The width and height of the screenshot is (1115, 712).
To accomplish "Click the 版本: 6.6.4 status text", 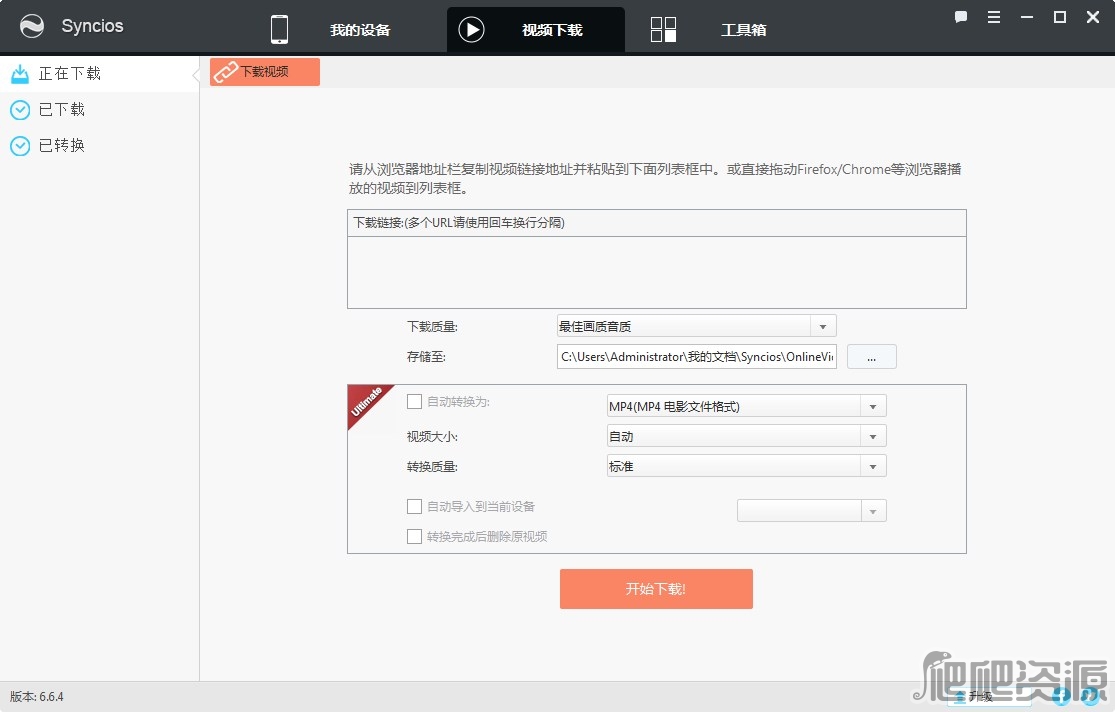I will click(37, 697).
